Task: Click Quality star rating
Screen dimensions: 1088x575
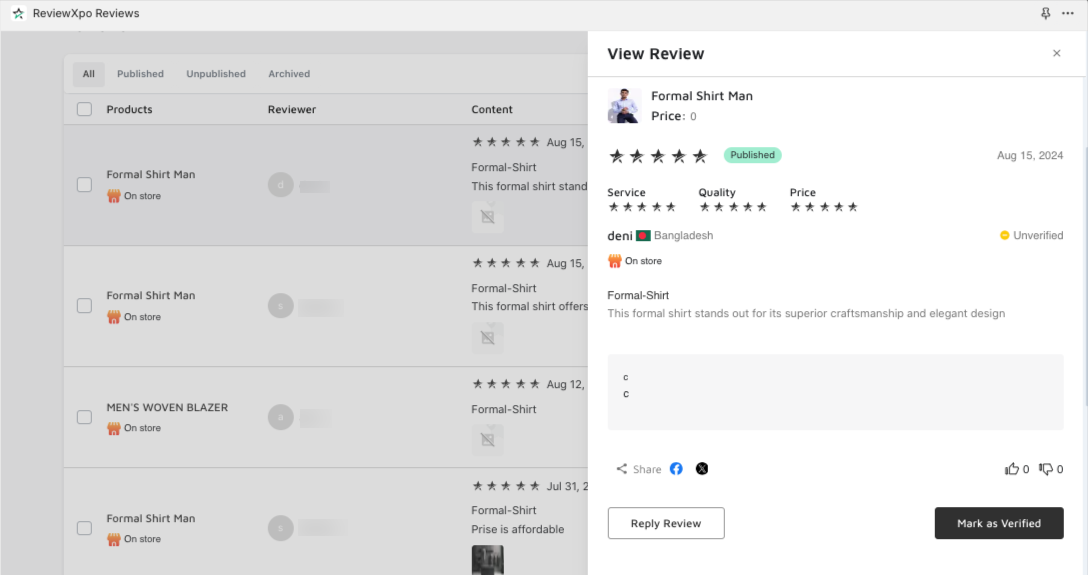Action: pos(733,207)
